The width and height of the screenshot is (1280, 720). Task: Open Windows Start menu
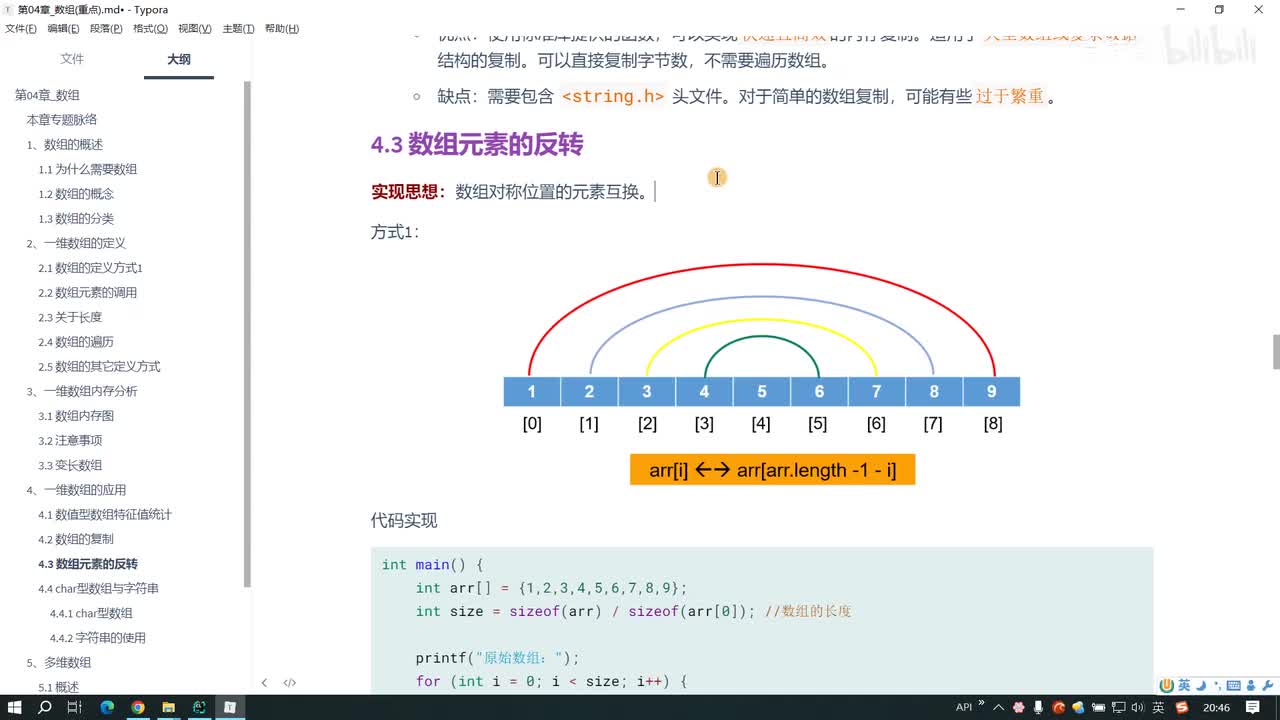tap(15, 707)
